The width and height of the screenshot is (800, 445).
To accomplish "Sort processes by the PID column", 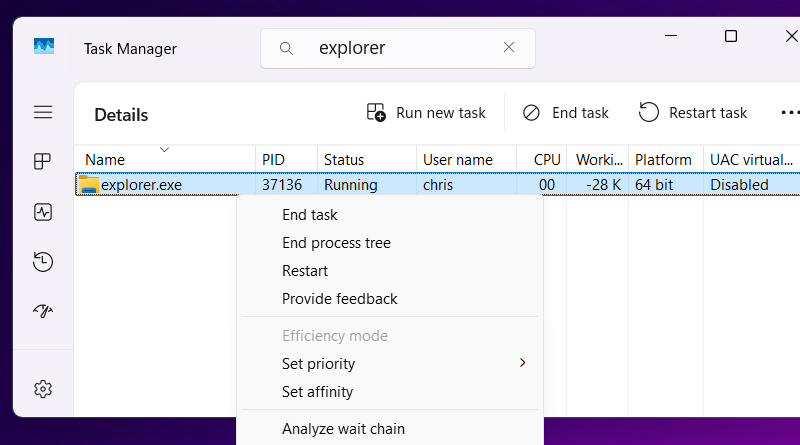I will (x=274, y=160).
